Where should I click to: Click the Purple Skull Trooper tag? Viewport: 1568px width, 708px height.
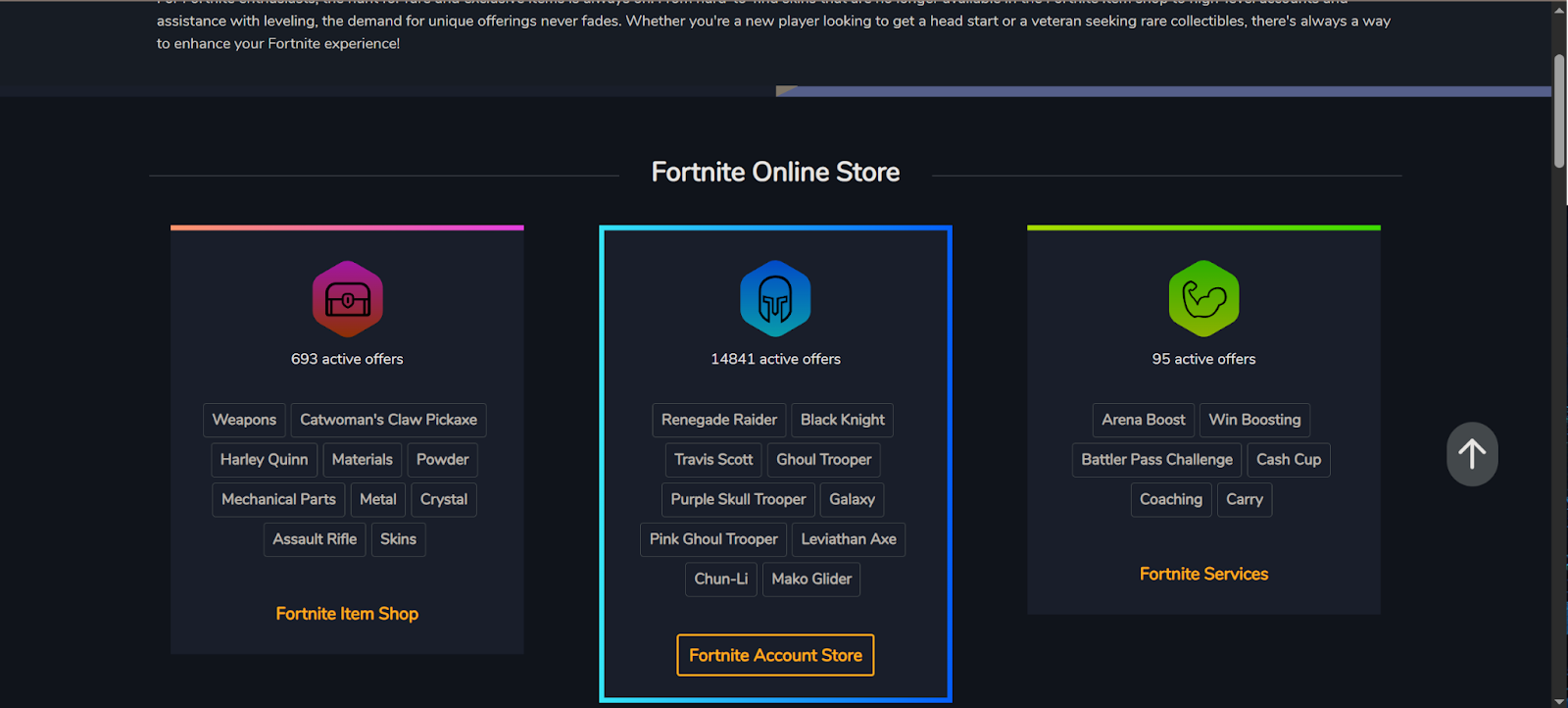[738, 499]
